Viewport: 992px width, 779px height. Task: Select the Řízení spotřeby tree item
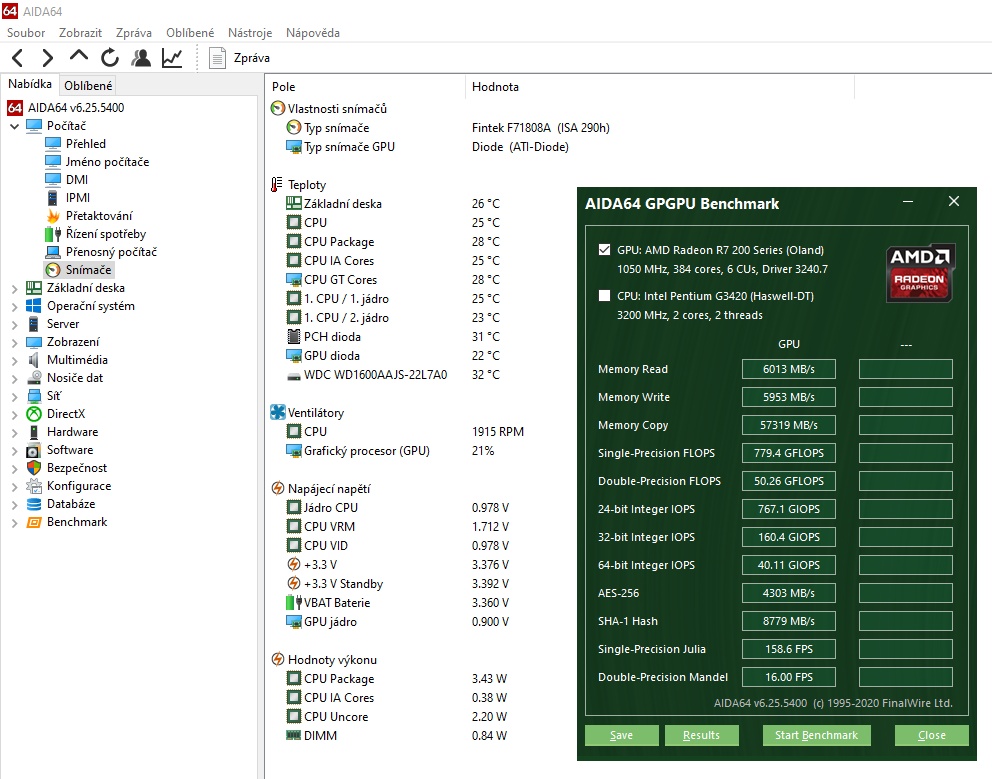coord(105,234)
